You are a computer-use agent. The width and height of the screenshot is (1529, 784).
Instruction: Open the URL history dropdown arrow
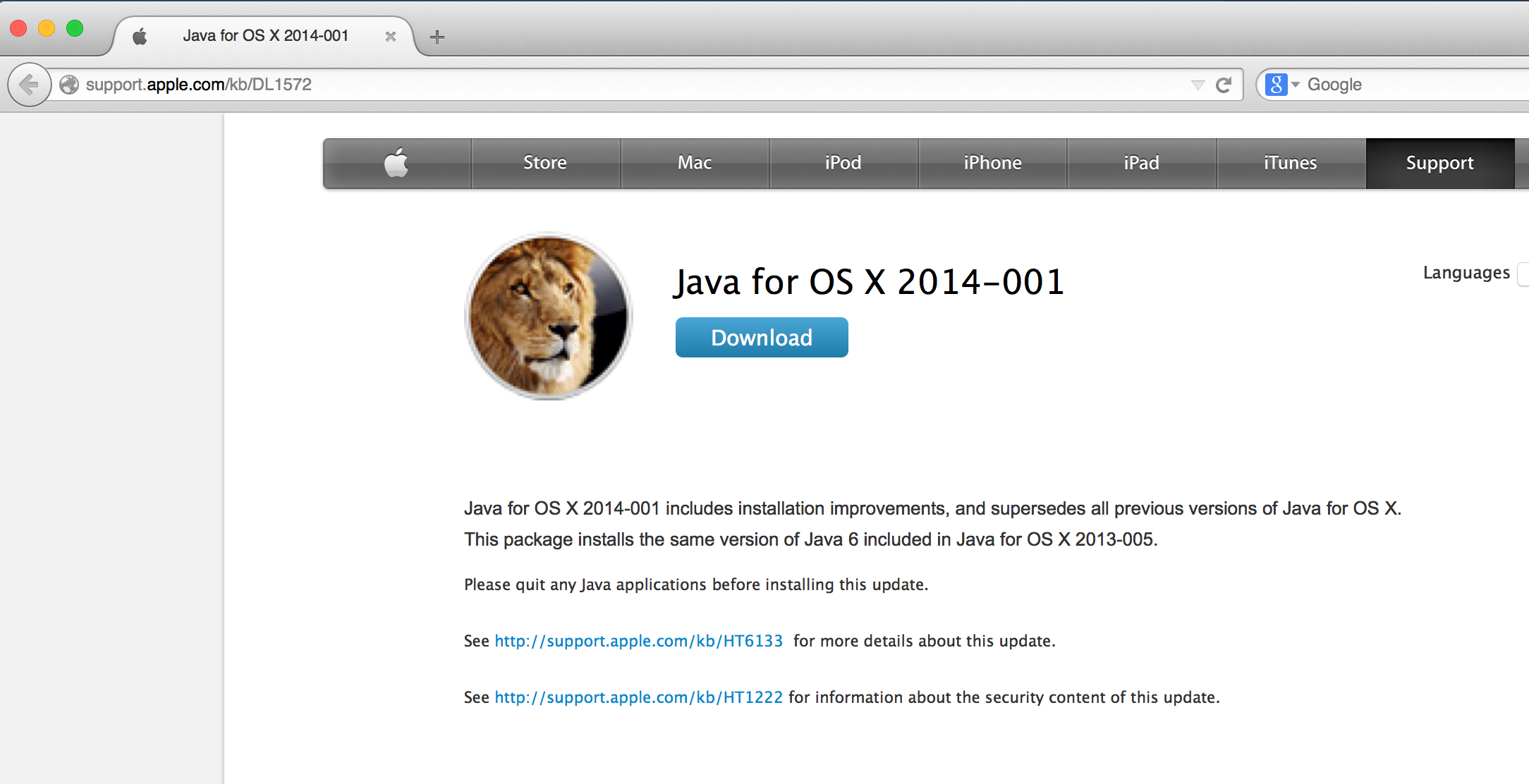[1198, 85]
